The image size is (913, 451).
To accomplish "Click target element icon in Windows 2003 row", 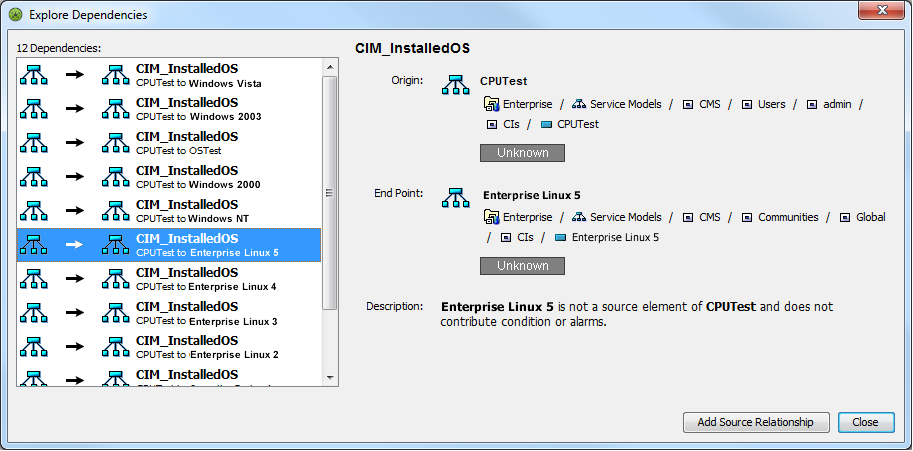I will click(x=115, y=109).
